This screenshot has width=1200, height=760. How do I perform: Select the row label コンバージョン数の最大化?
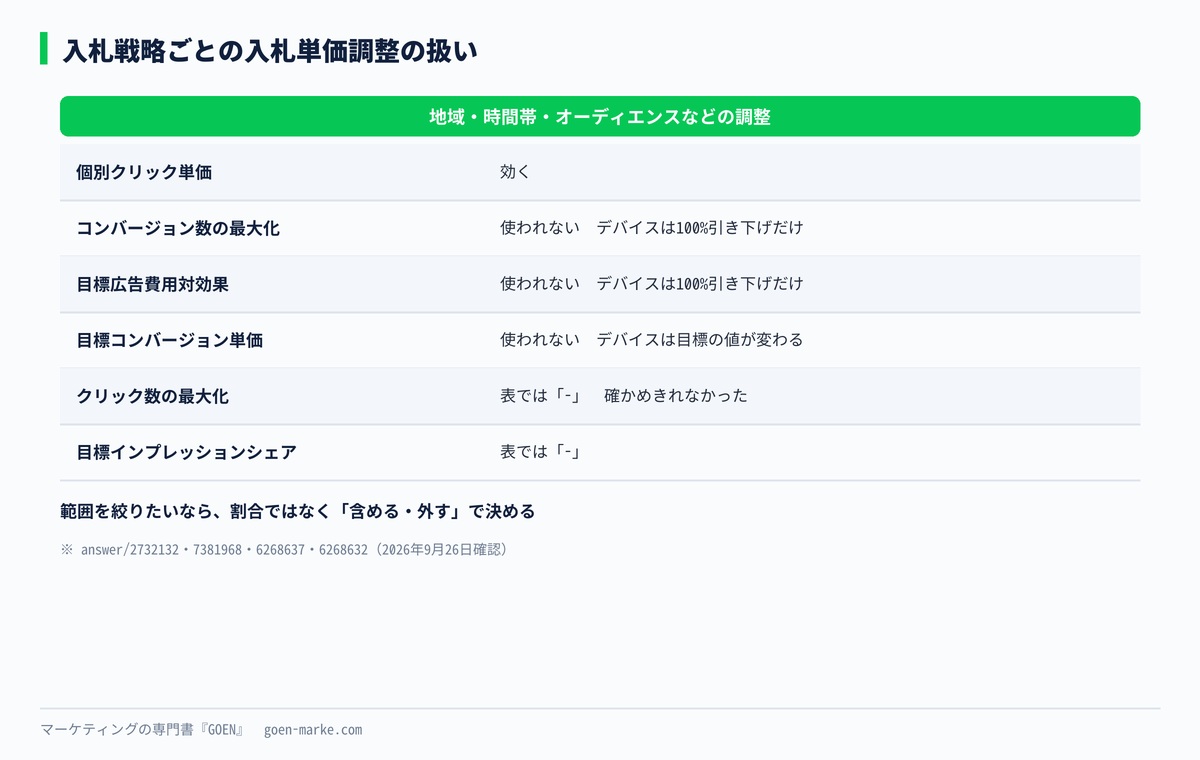pos(178,228)
